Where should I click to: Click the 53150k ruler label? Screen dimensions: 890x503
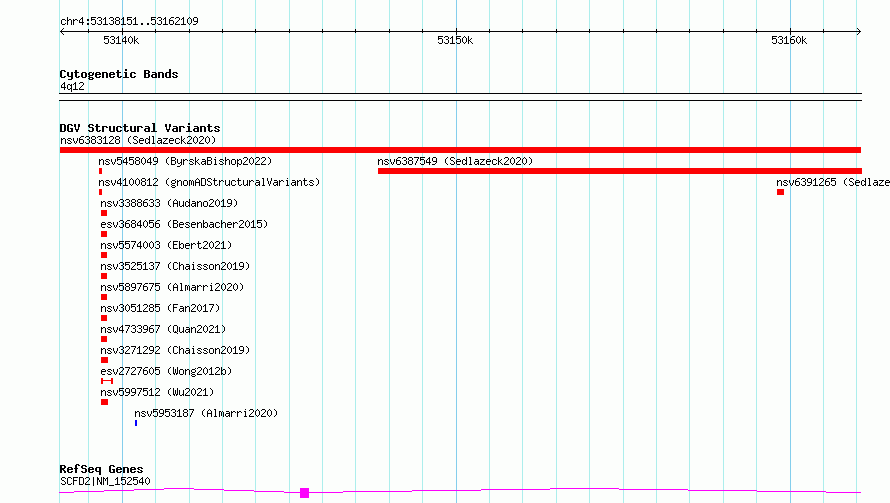pos(455,40)
